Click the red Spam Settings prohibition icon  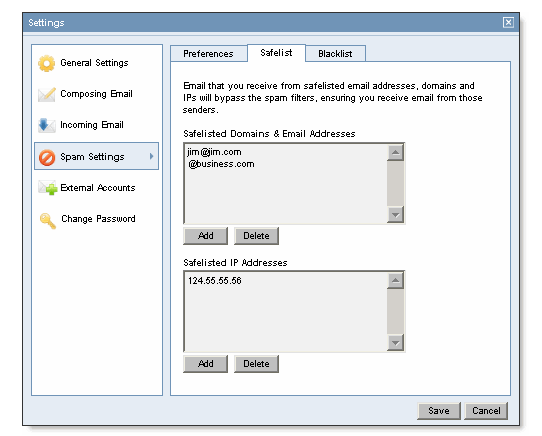[x=47, y=157]
